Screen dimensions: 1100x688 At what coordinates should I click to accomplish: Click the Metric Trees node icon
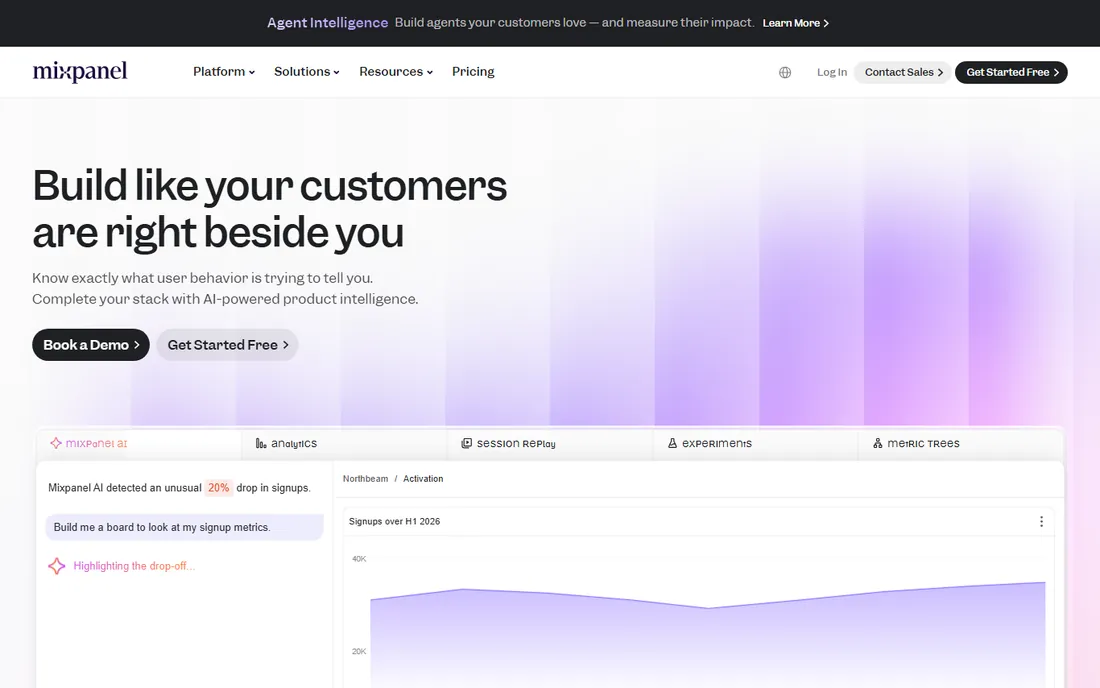point(878,443)
